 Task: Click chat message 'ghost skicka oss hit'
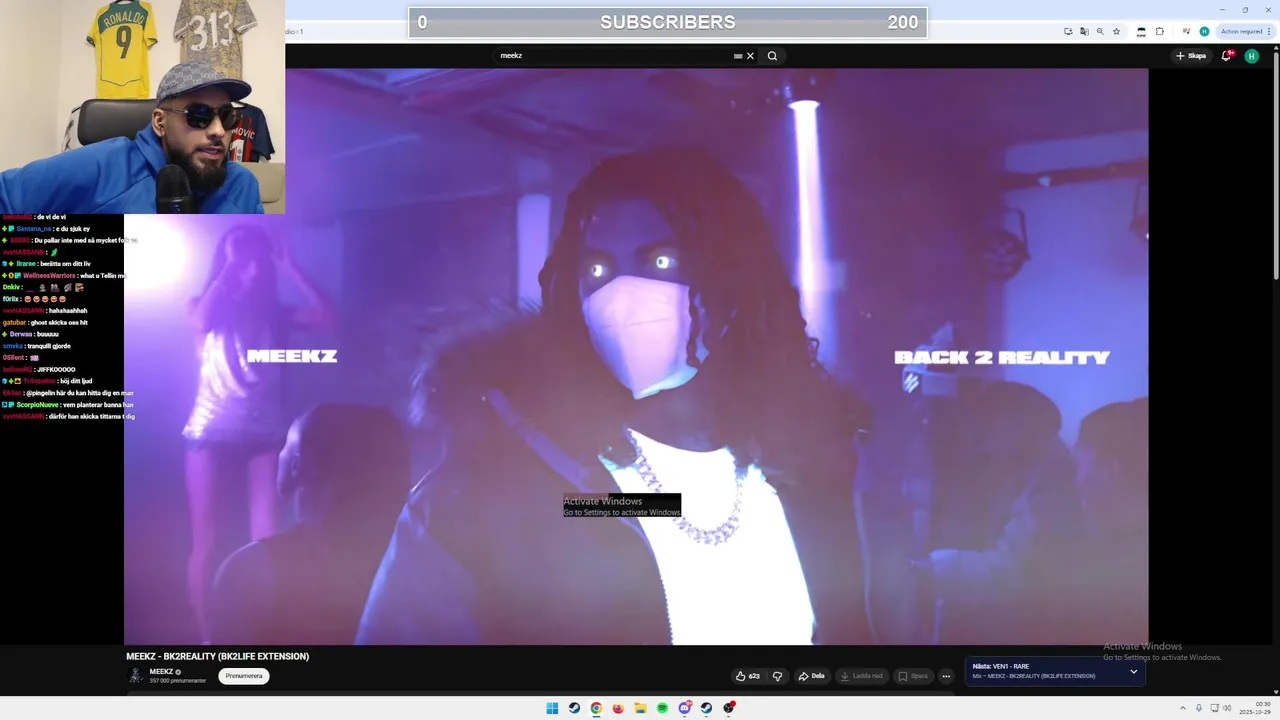59,323
